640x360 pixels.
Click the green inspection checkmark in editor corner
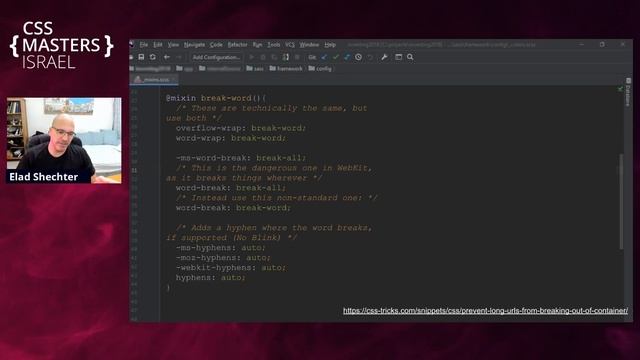coord(620,89)
